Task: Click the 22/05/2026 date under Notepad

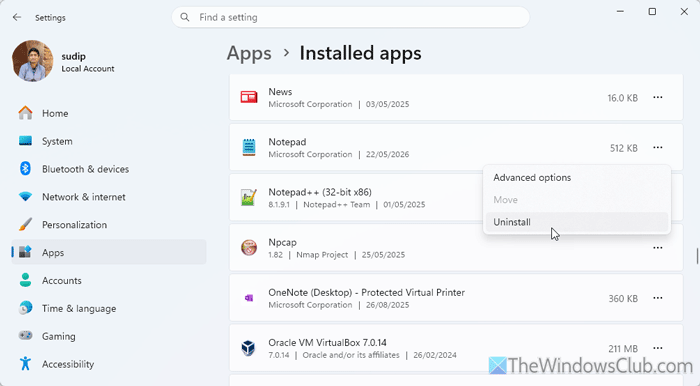Action: coord(387,154)
